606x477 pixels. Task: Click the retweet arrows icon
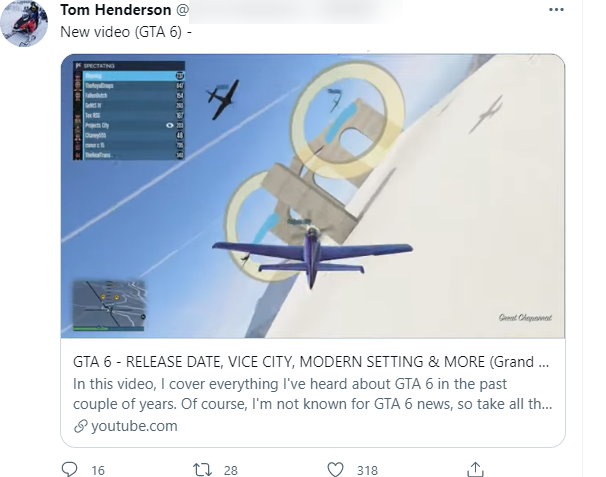[203, 470]
